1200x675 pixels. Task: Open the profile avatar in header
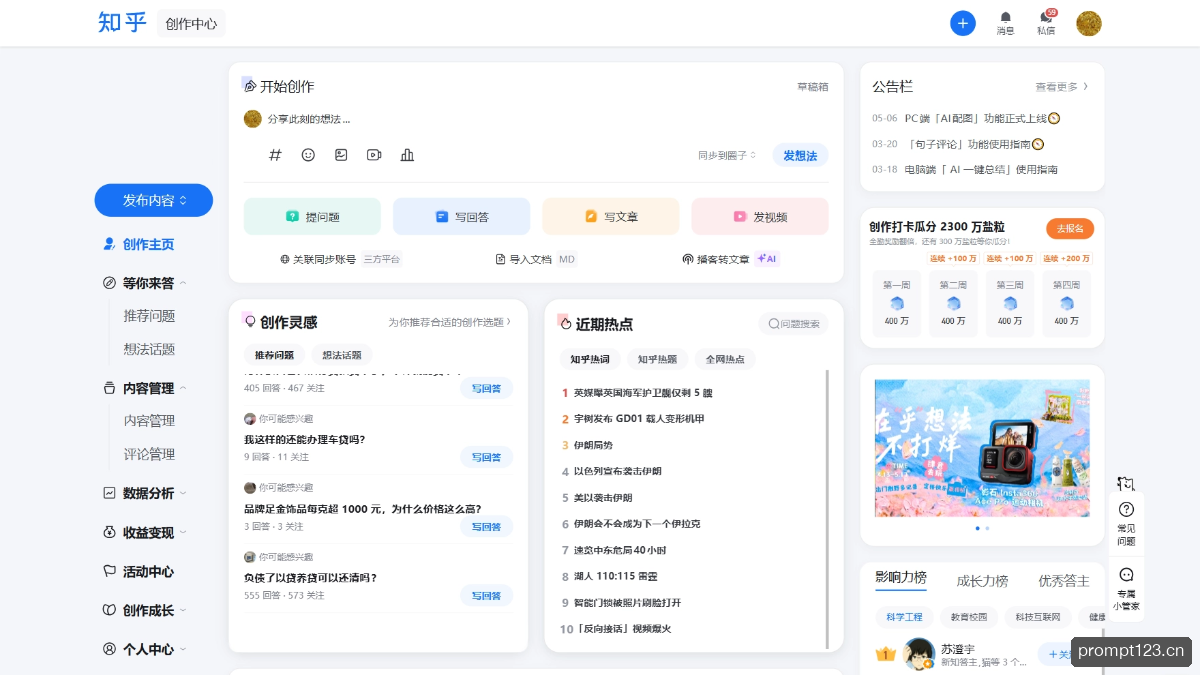pyautogui.click(x=1089, y=23)
